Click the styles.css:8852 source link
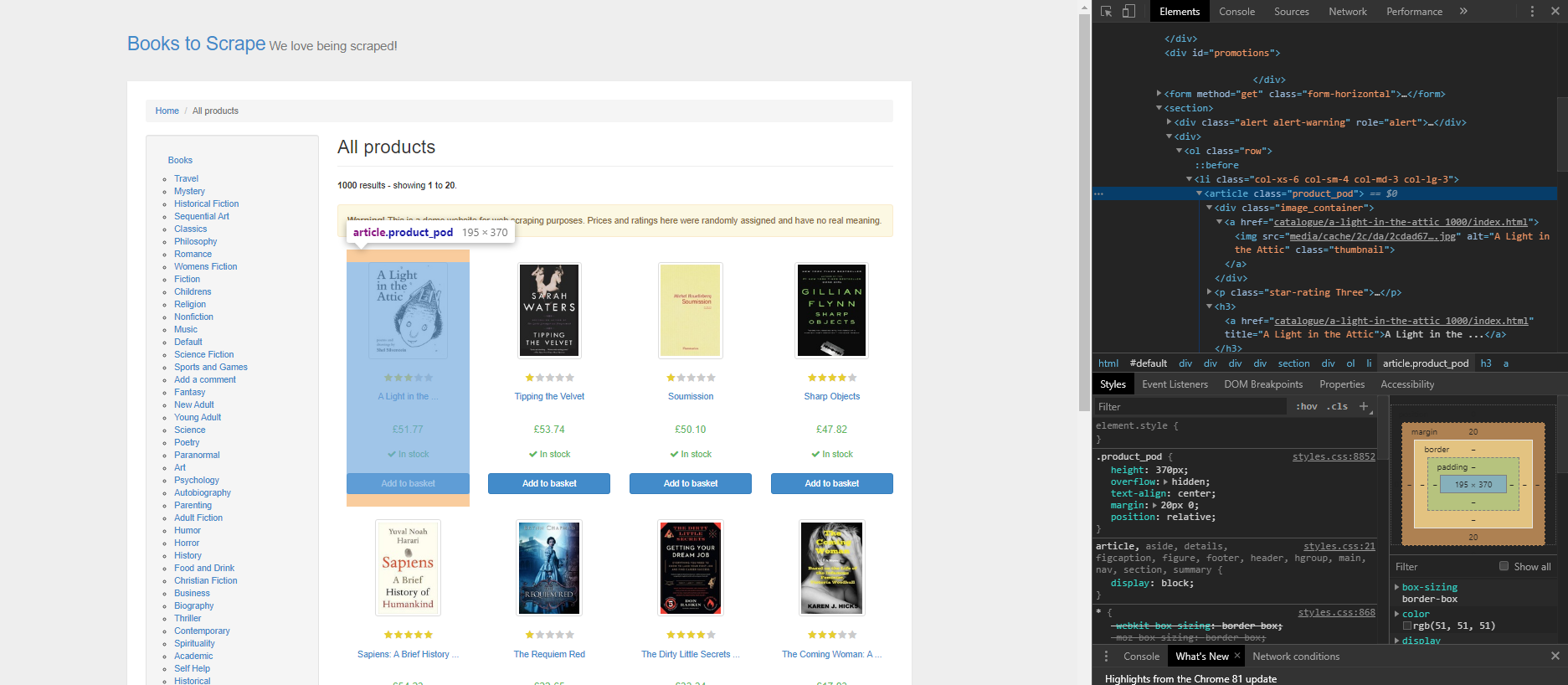The height and width of the screenshot is (685, 1568). pos(1334,456)
